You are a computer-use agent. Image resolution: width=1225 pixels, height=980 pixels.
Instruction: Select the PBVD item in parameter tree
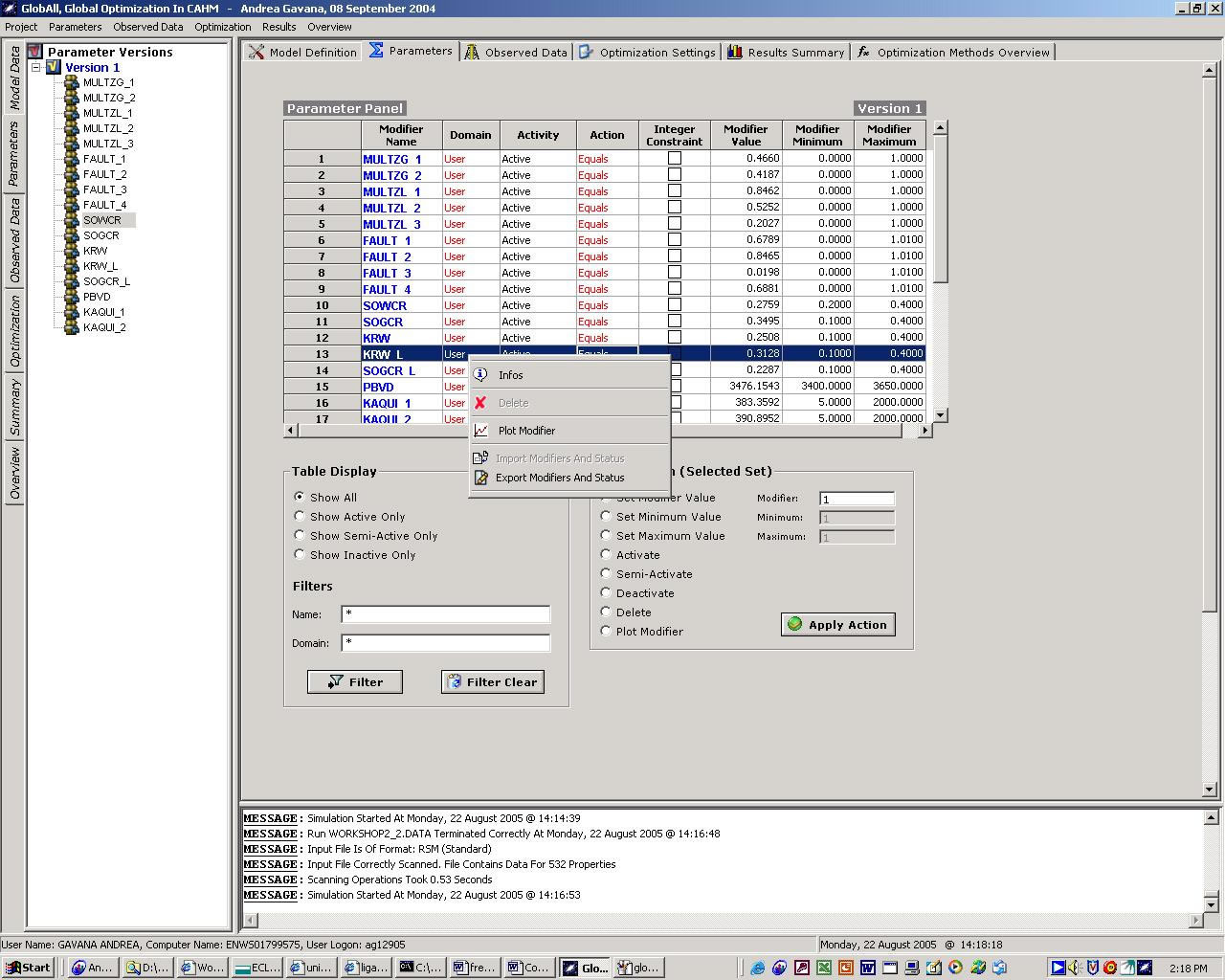coord(97,297)
